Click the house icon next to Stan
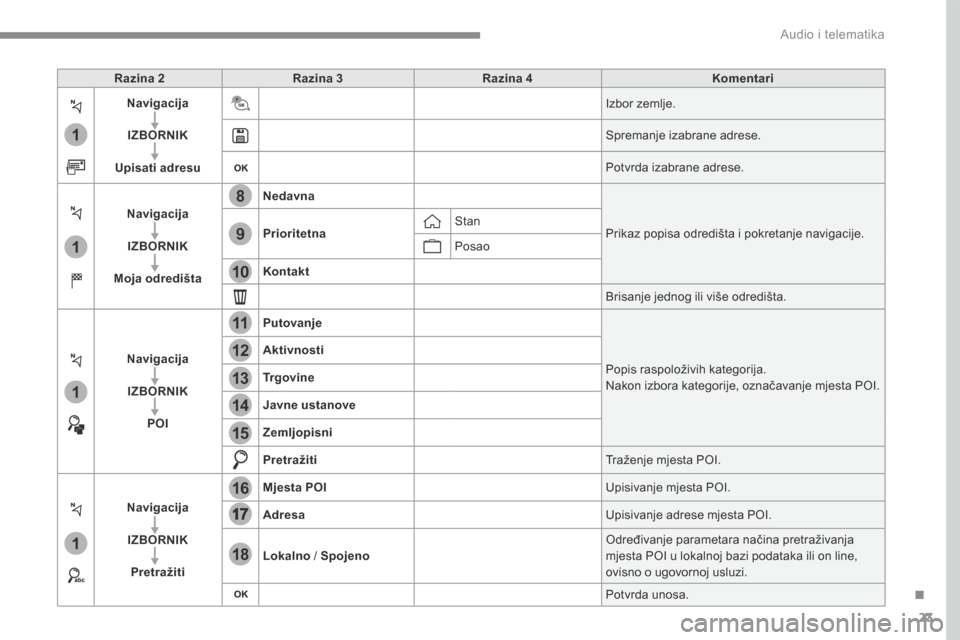 click(432, 221)
